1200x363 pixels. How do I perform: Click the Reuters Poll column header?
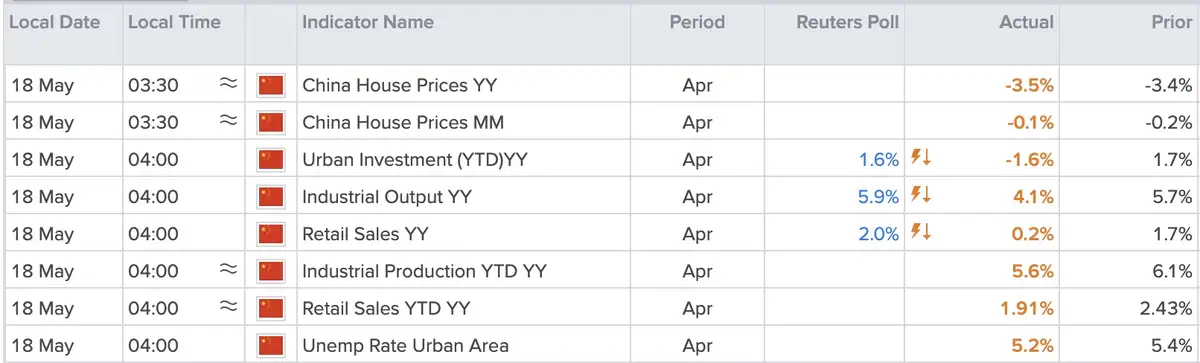tap(848, 22)
